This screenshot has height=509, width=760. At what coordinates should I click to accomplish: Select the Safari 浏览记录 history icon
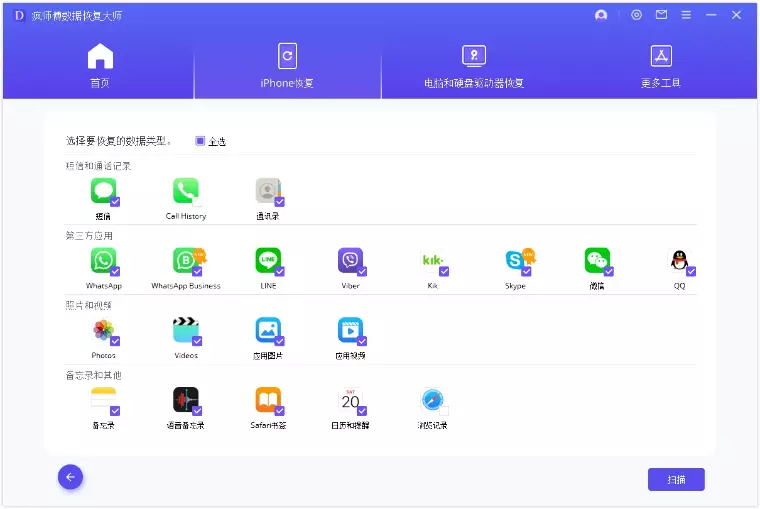tap(432, 399)
